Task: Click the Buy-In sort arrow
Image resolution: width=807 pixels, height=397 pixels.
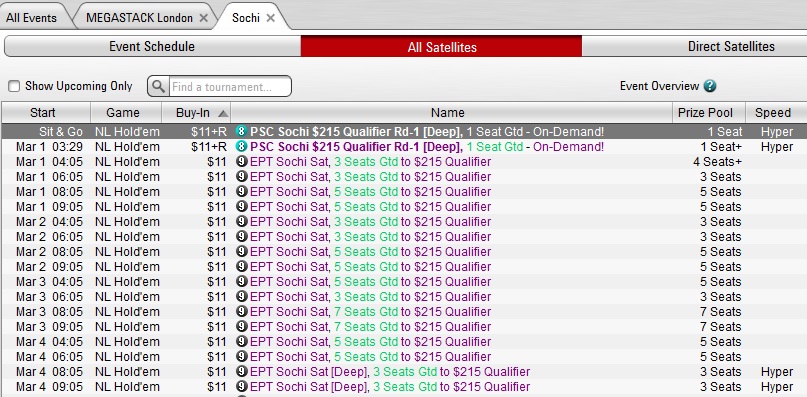Action: click(x=223, y=113)
